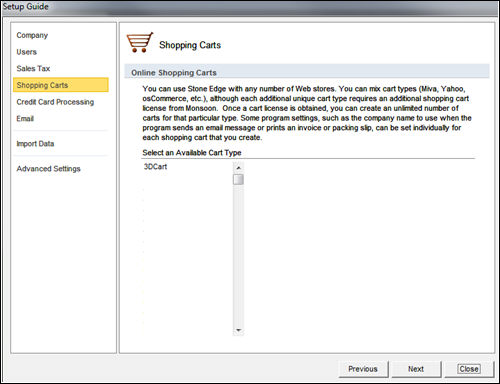
Task: Open Advanced Settings from the sidebar
Action: 49,169
